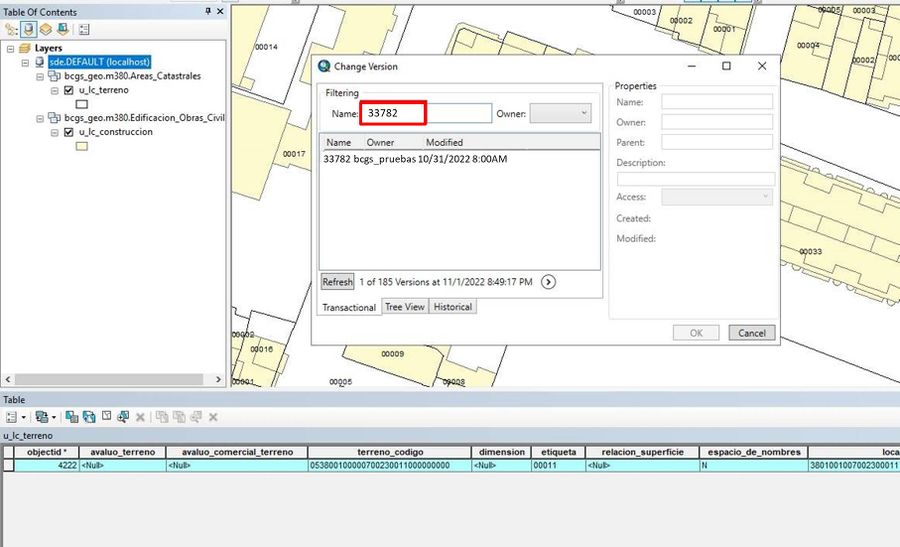Image resolution: width=900 pixels, height=547 pixels.
Task: Click the Name filter input field
Action: (426, 113)
